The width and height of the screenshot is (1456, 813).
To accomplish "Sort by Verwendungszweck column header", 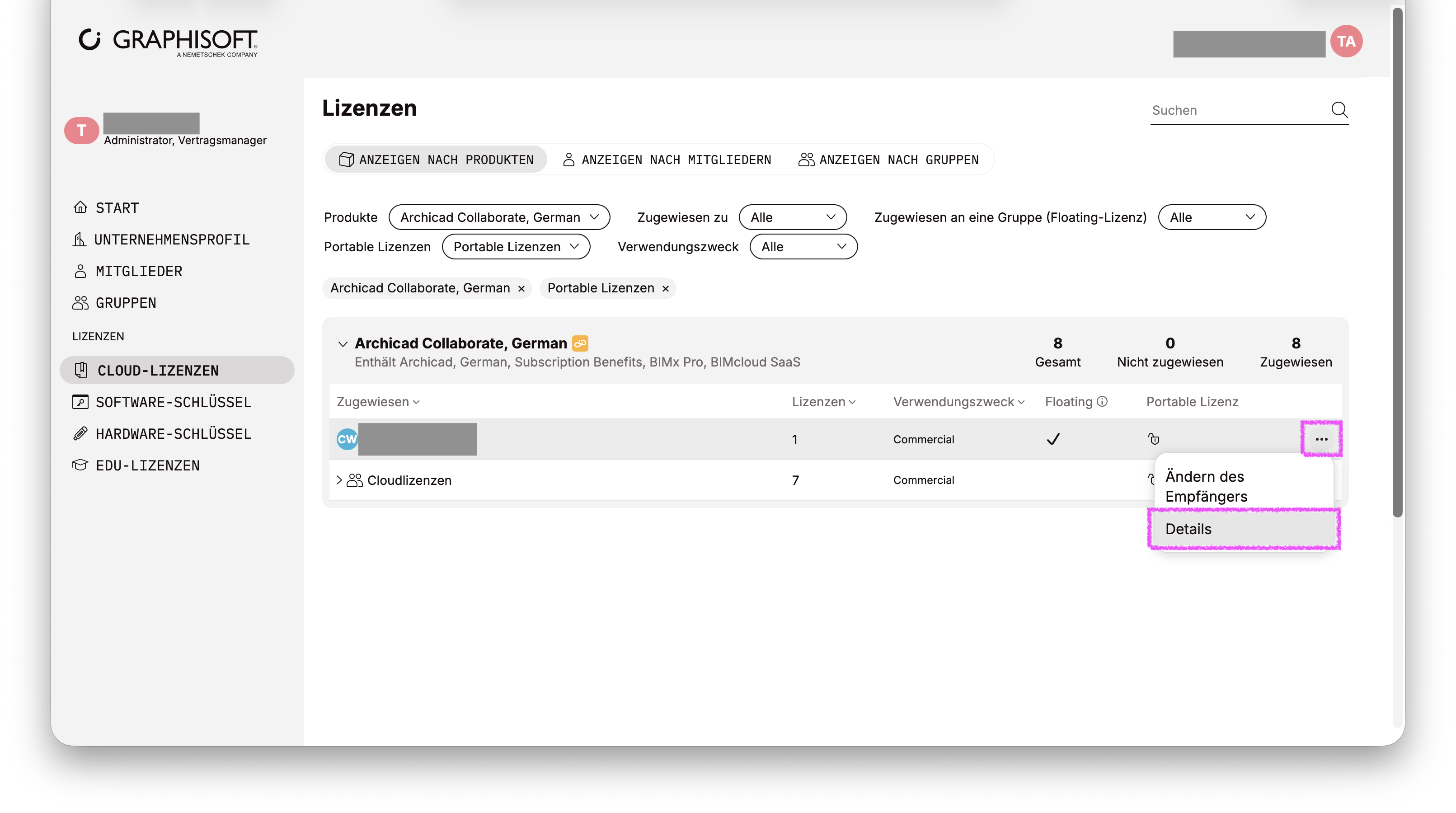I will coord(959,401).
